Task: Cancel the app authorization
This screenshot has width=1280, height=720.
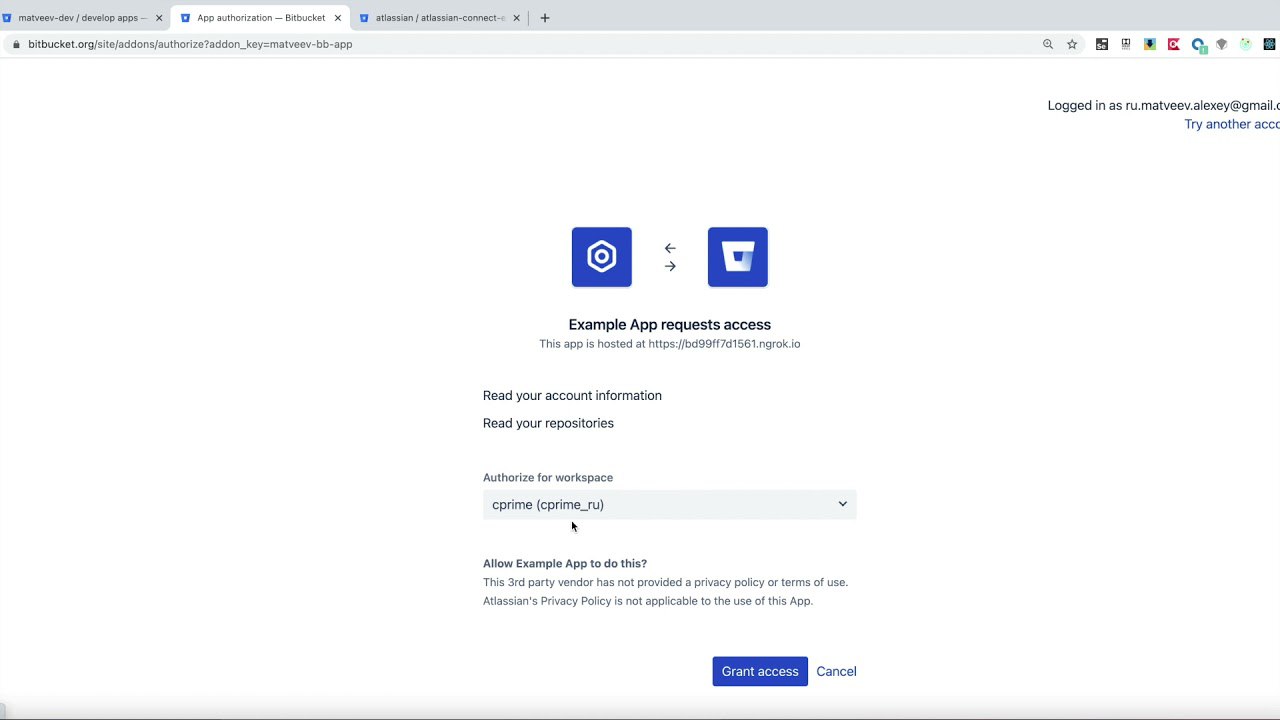Action: pos(836,671)
